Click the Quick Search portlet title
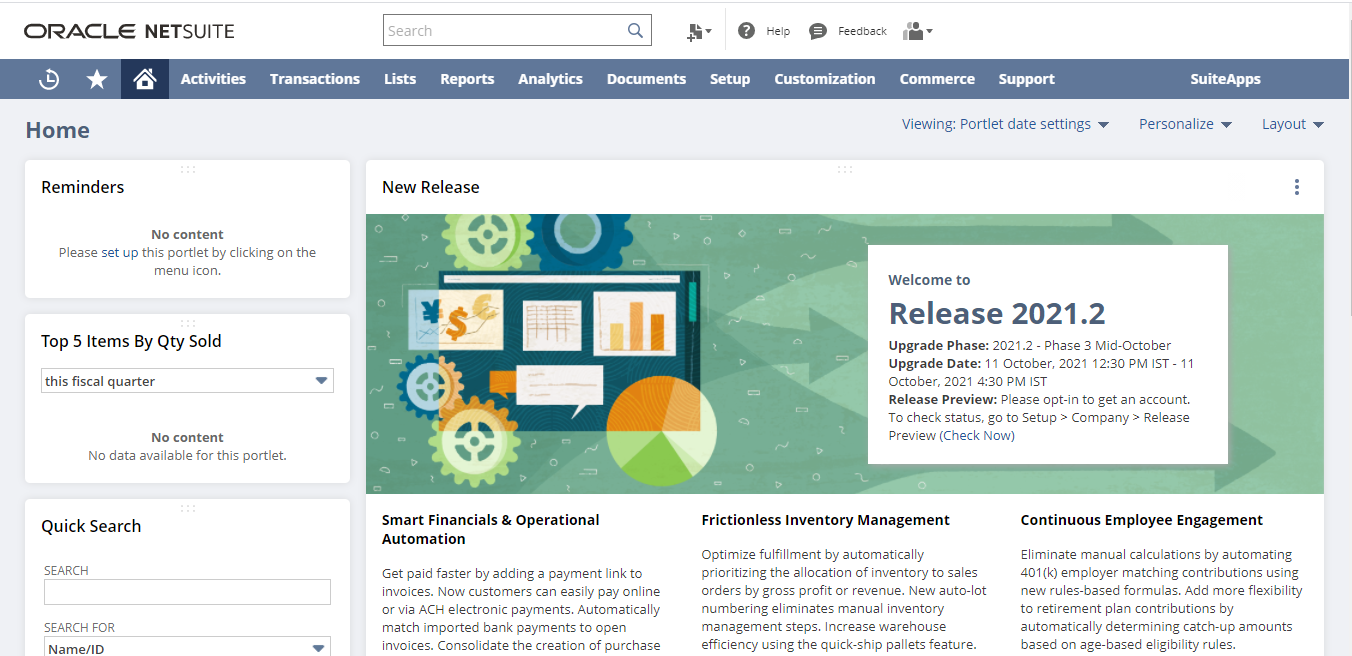1352x656 pixels. point(91,526)
